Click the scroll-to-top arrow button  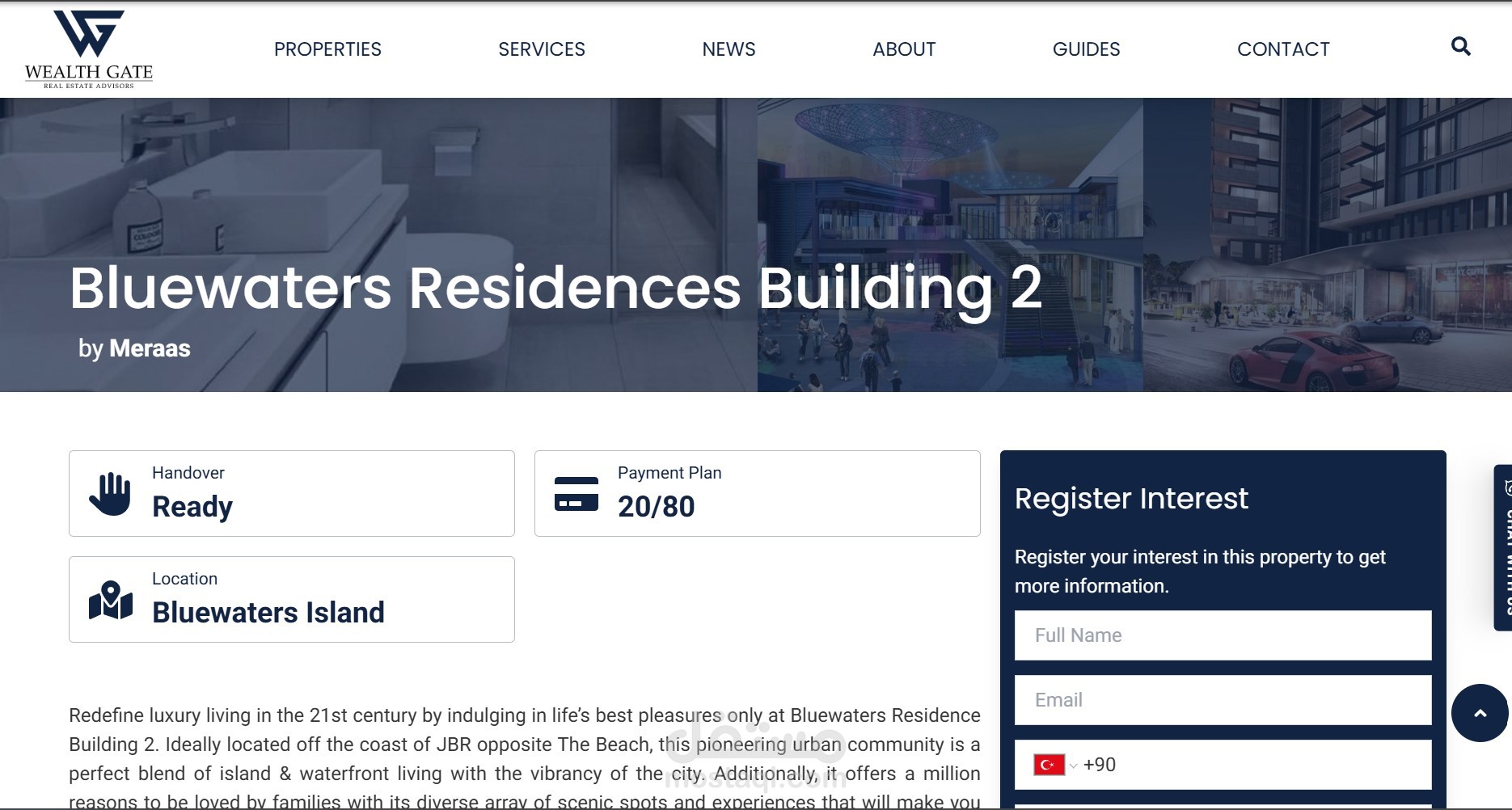pyautogui.click(x=1480, y=713)
